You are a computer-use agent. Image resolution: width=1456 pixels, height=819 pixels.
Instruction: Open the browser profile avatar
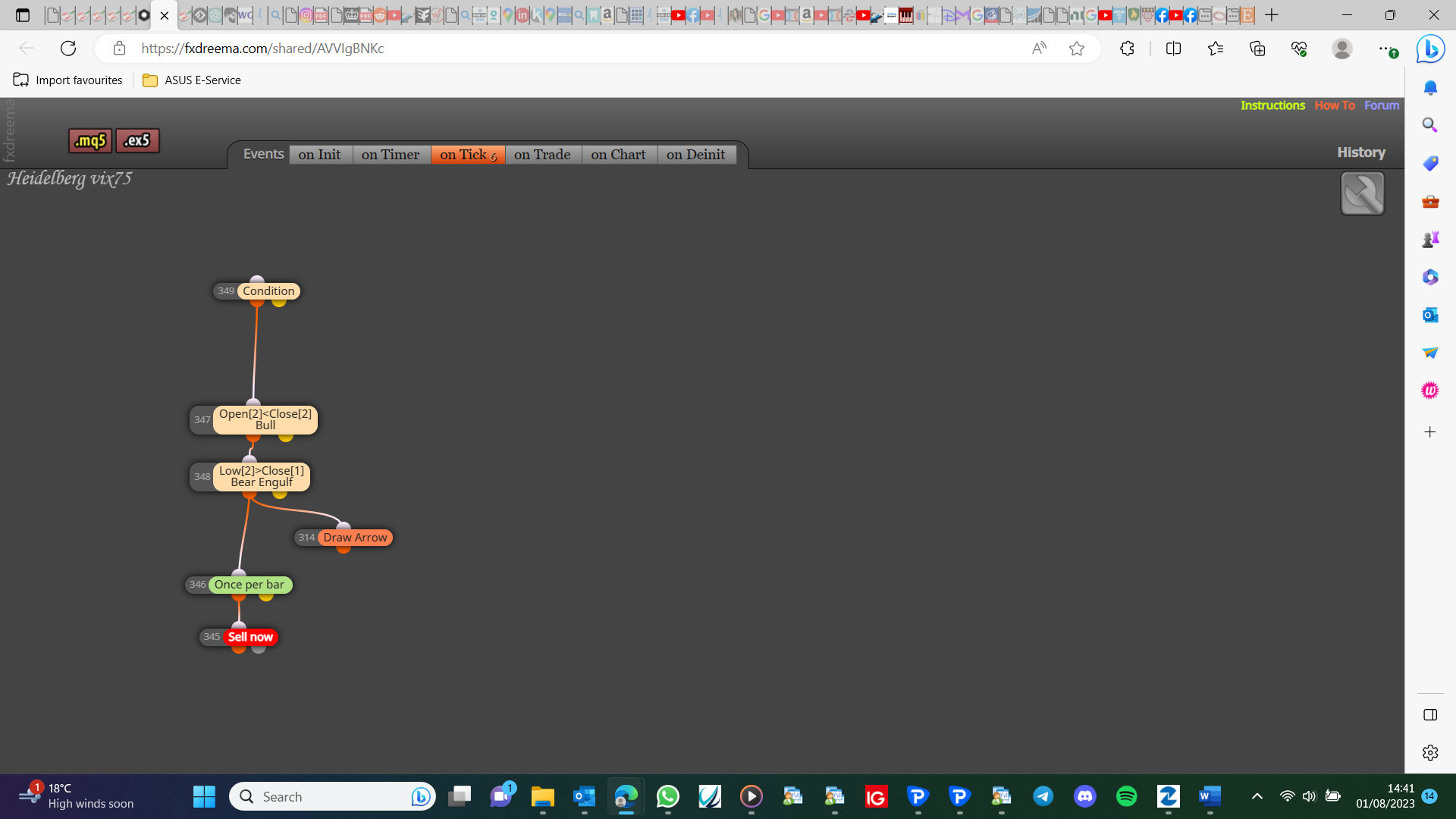[x=1342, y=49]
